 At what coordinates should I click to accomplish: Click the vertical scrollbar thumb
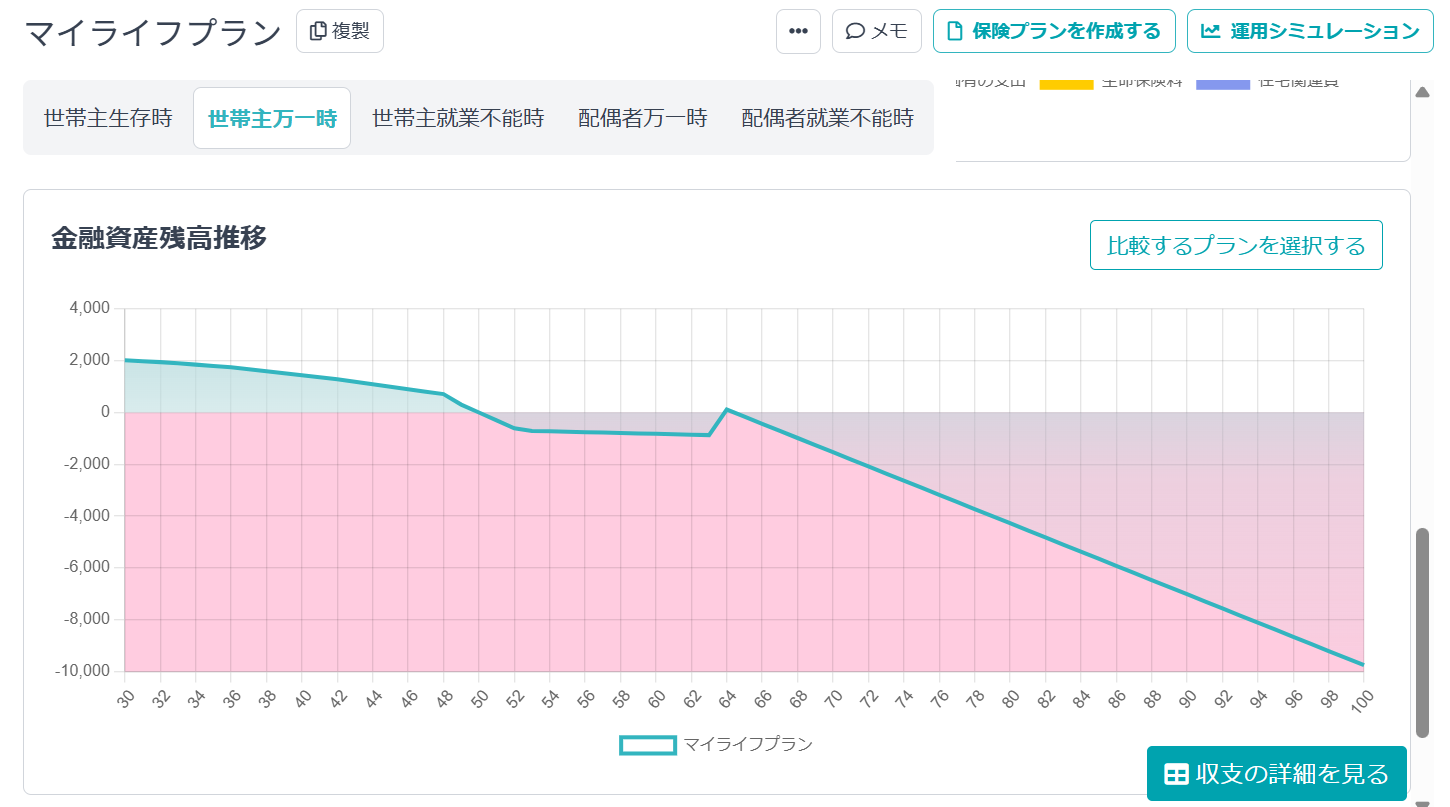coord(1422,632)
